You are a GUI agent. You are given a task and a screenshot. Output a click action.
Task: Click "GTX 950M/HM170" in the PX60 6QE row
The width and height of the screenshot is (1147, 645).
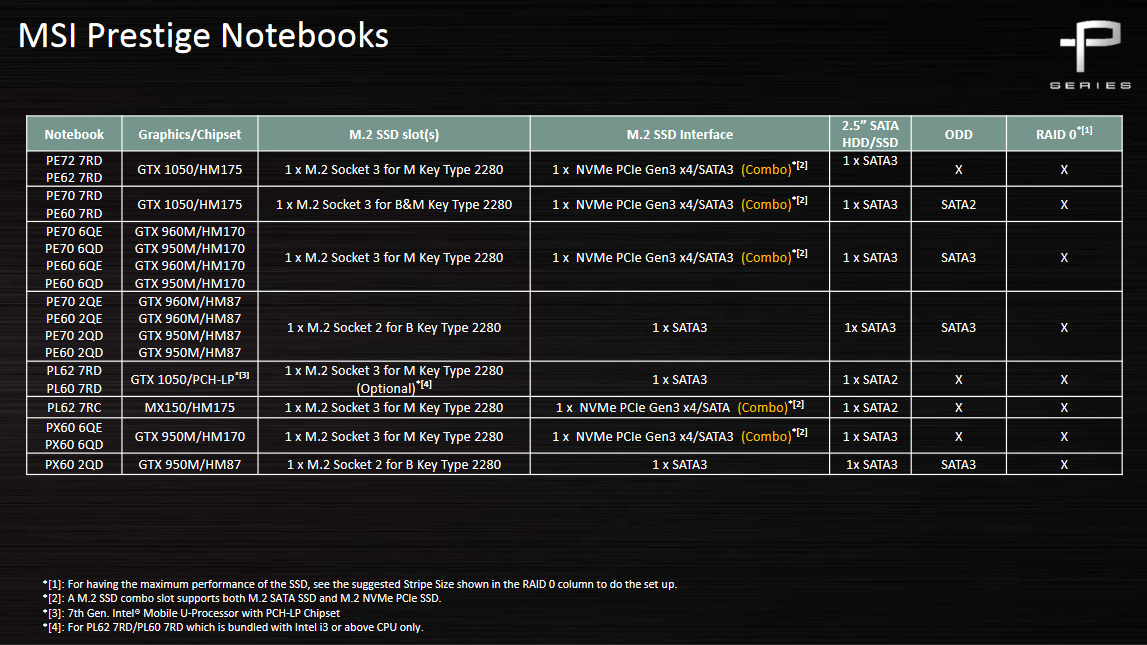coord(189,437)
